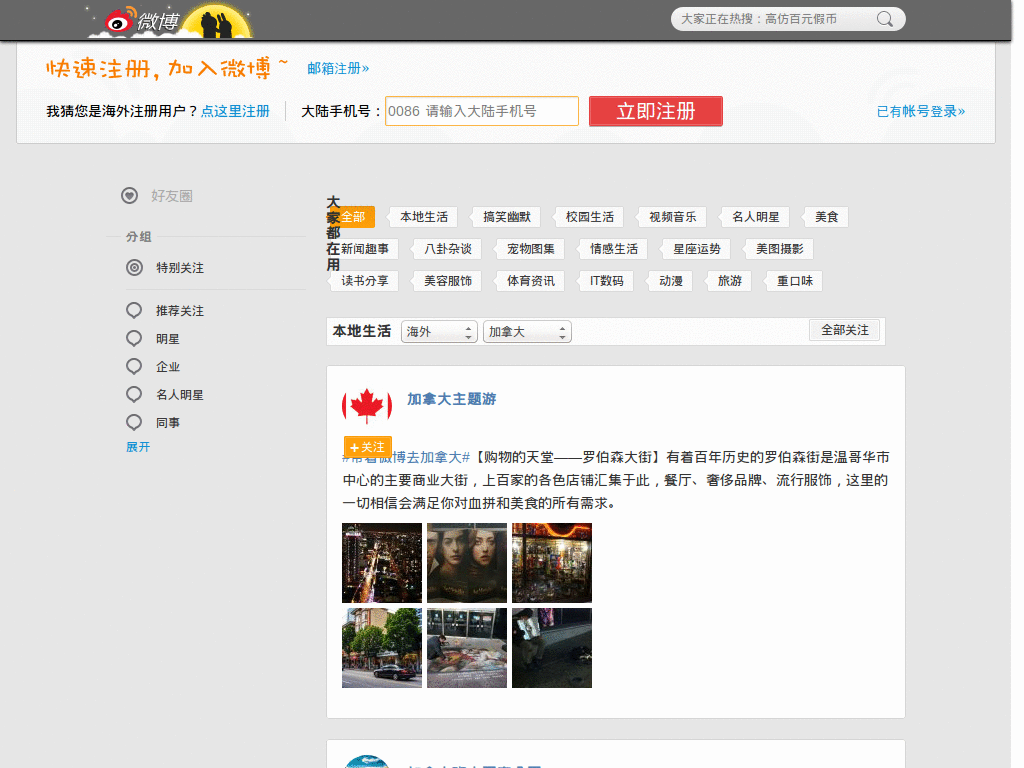Click the 全部关注 follow-all button
The height and width of the screenshot is (768, 1024).
coord(844,330)
